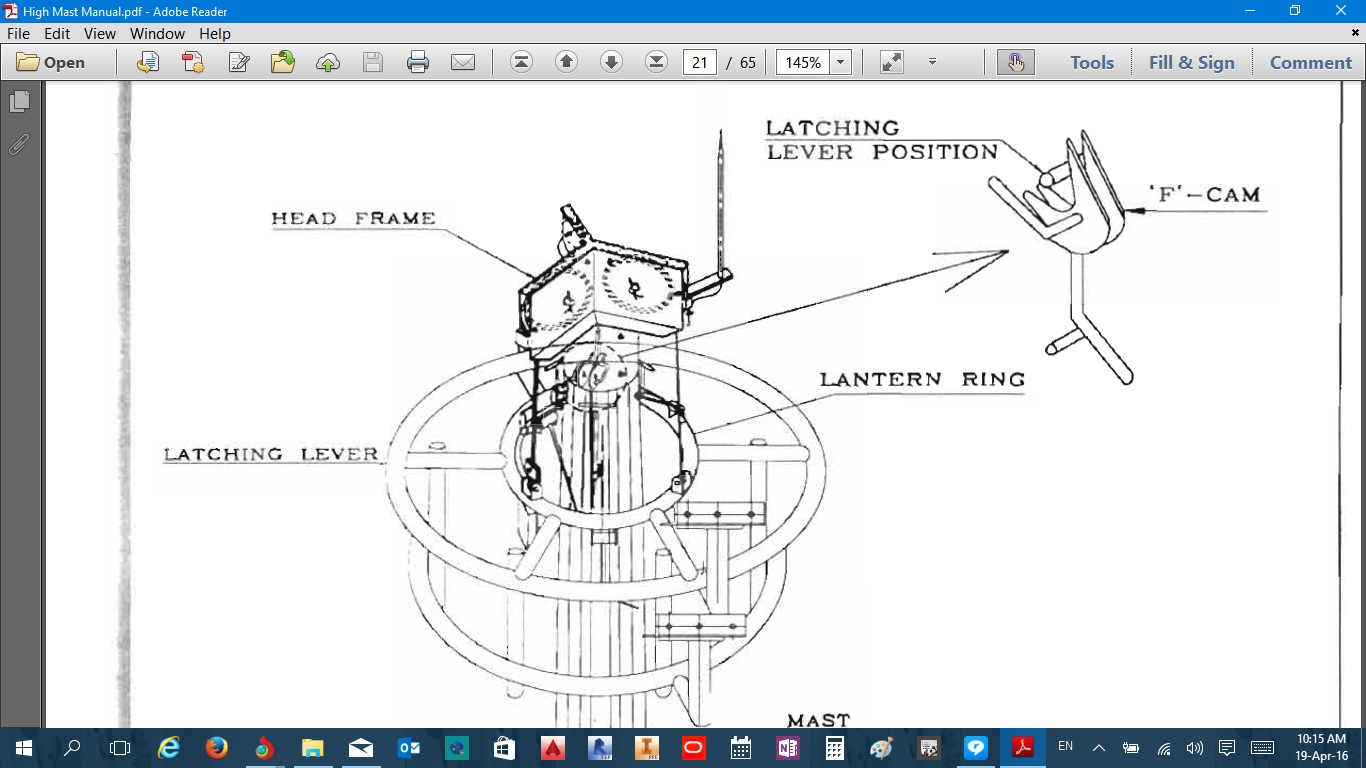Viewport: 1366px width, 768px height.
Task: Open AutoCAD from the taskbar
Action: (553, 748)
